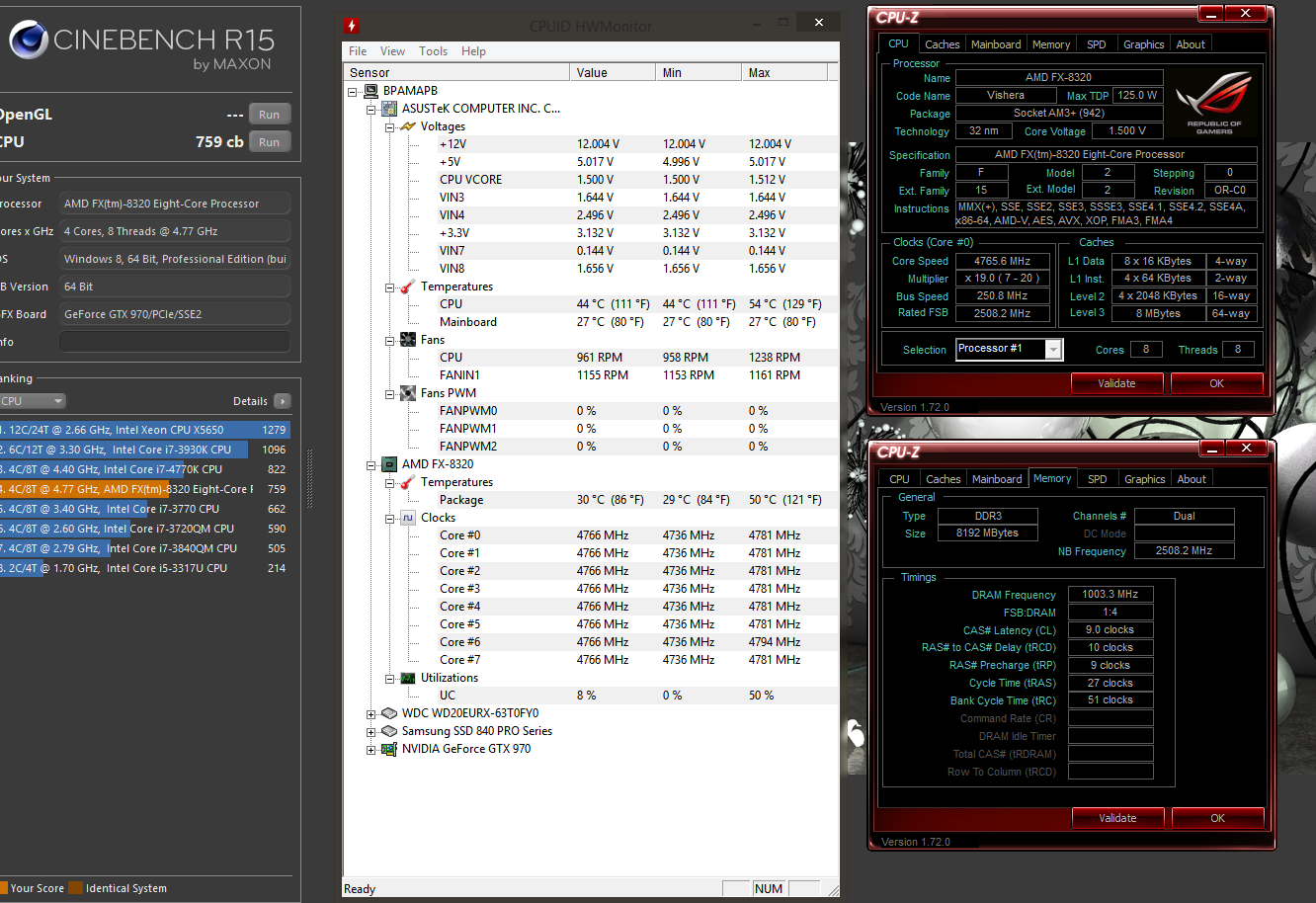The image size is (1316, 903).
Task: Open the Tools menu in HWMonitor
Action: pyautogui.click(x=433, y=51)
